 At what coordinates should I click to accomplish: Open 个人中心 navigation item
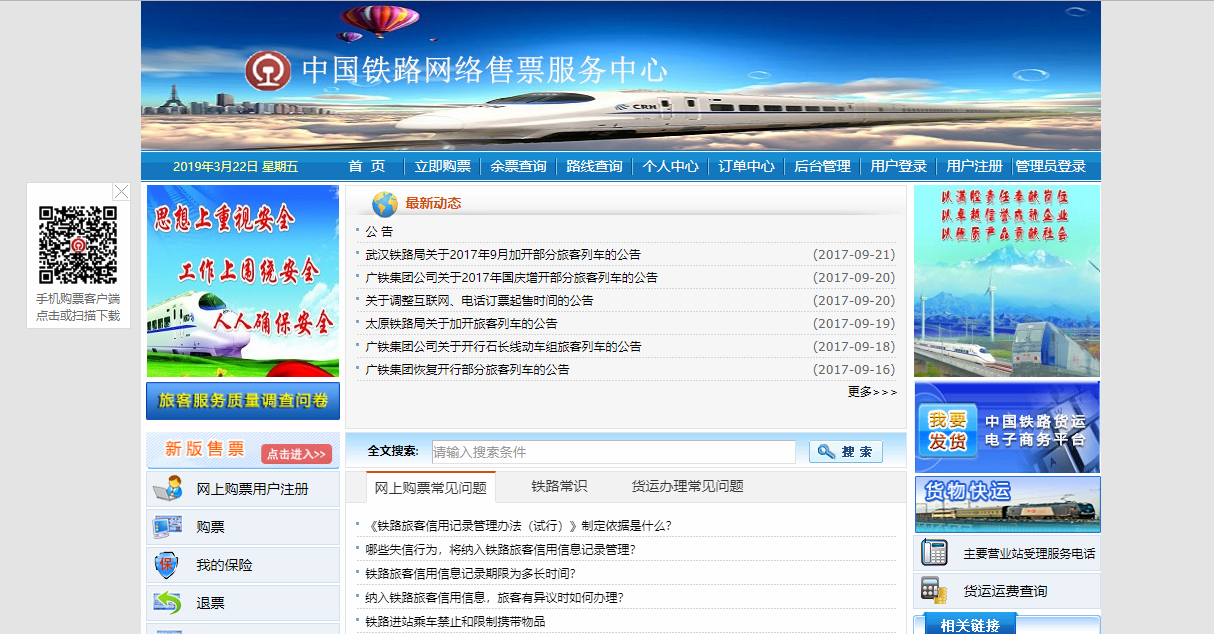(x=670, y=166)
